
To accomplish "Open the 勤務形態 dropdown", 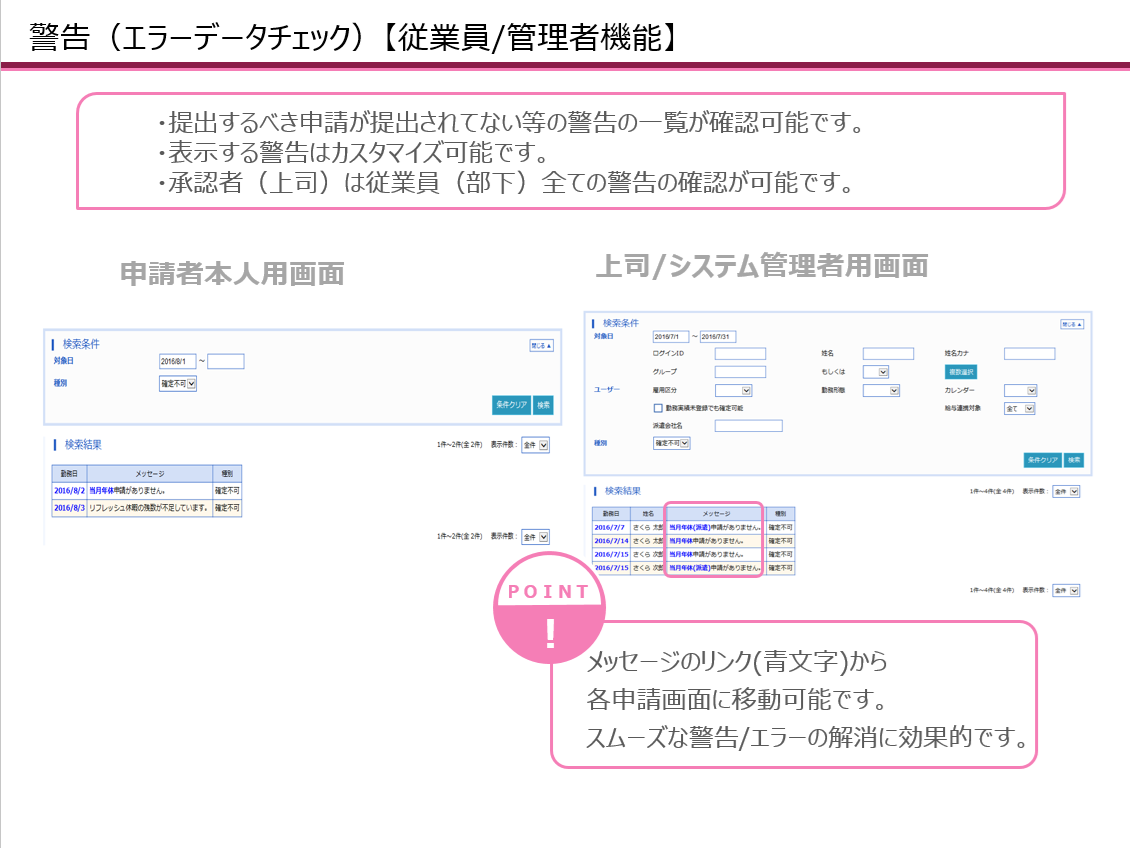I will 879,390.
